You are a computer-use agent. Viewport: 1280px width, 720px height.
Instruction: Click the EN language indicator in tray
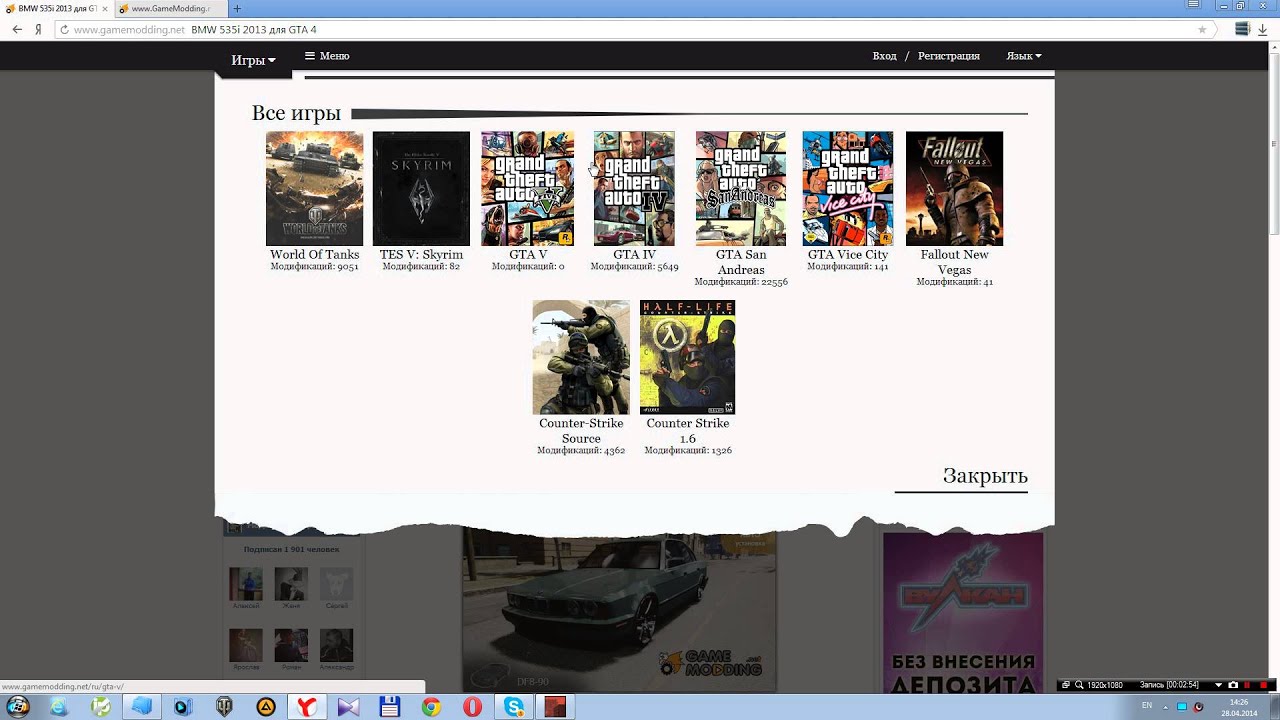1145,707
